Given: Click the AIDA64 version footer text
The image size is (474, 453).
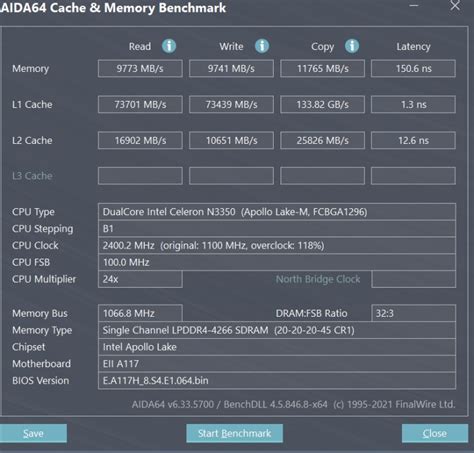Looking at the screenshot, I should coord(293,404).
